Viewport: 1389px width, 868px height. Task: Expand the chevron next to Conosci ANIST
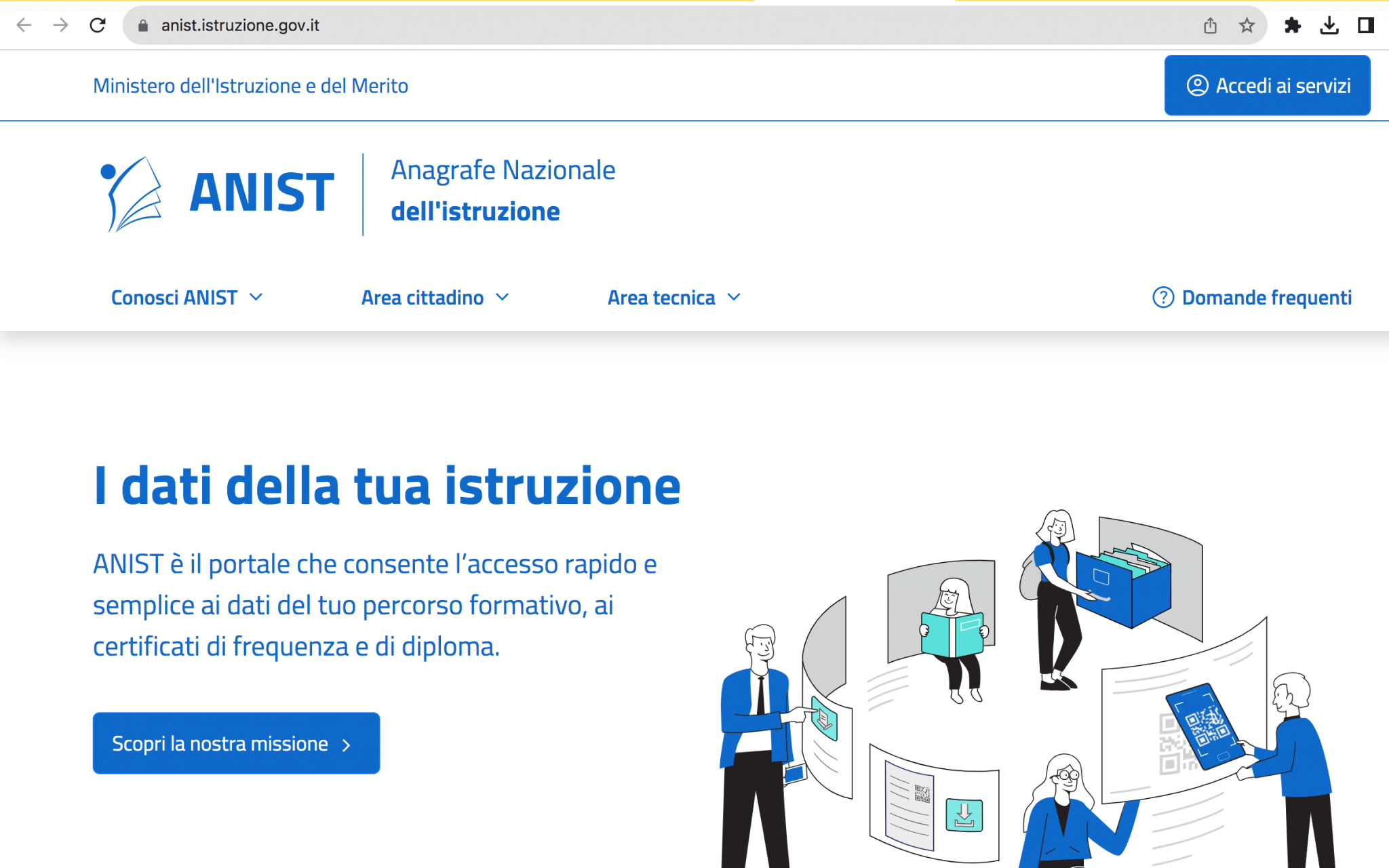(x=256, y=297)
